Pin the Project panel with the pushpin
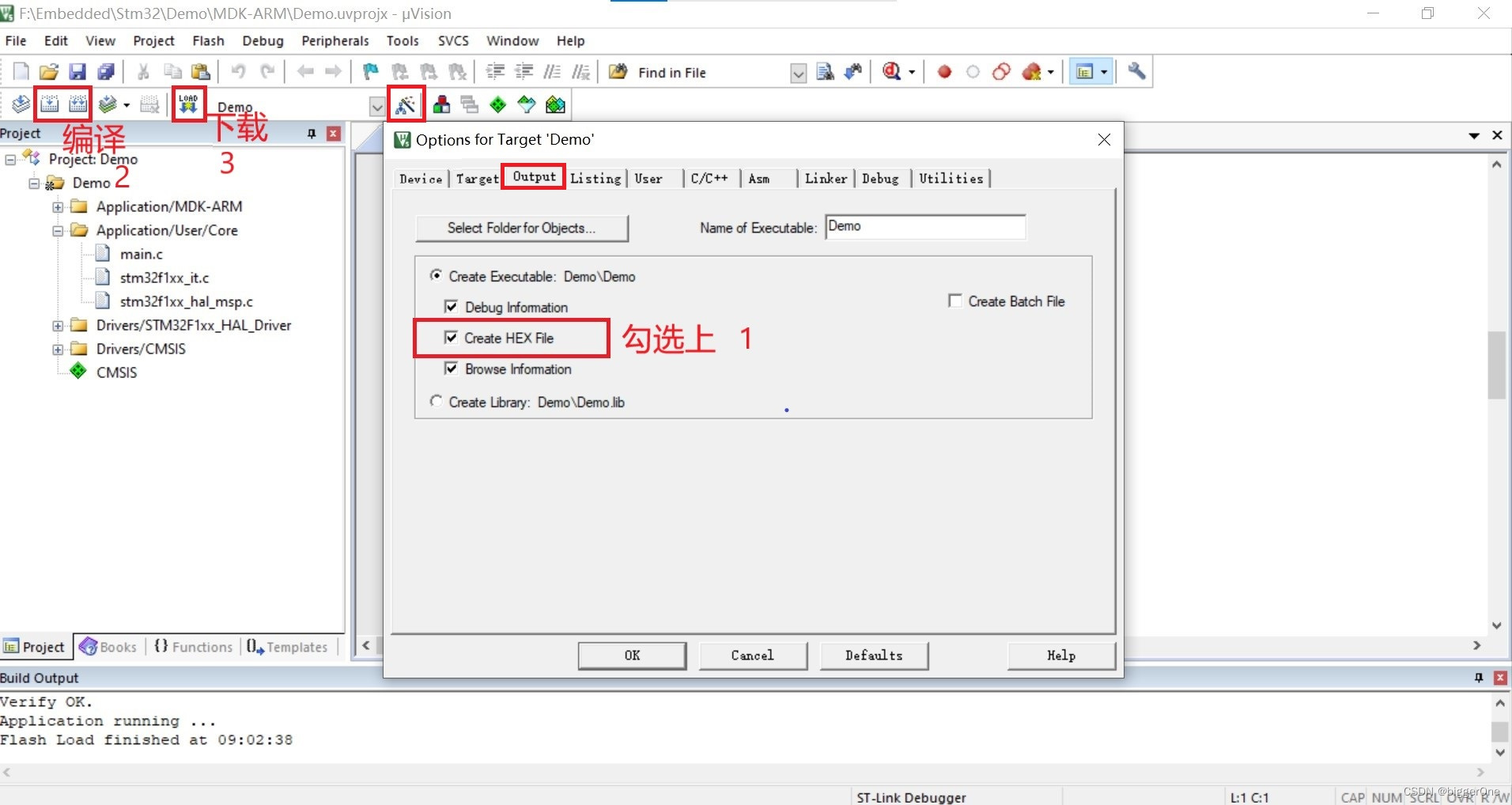The image size is (1512, 805). [312, 134]
